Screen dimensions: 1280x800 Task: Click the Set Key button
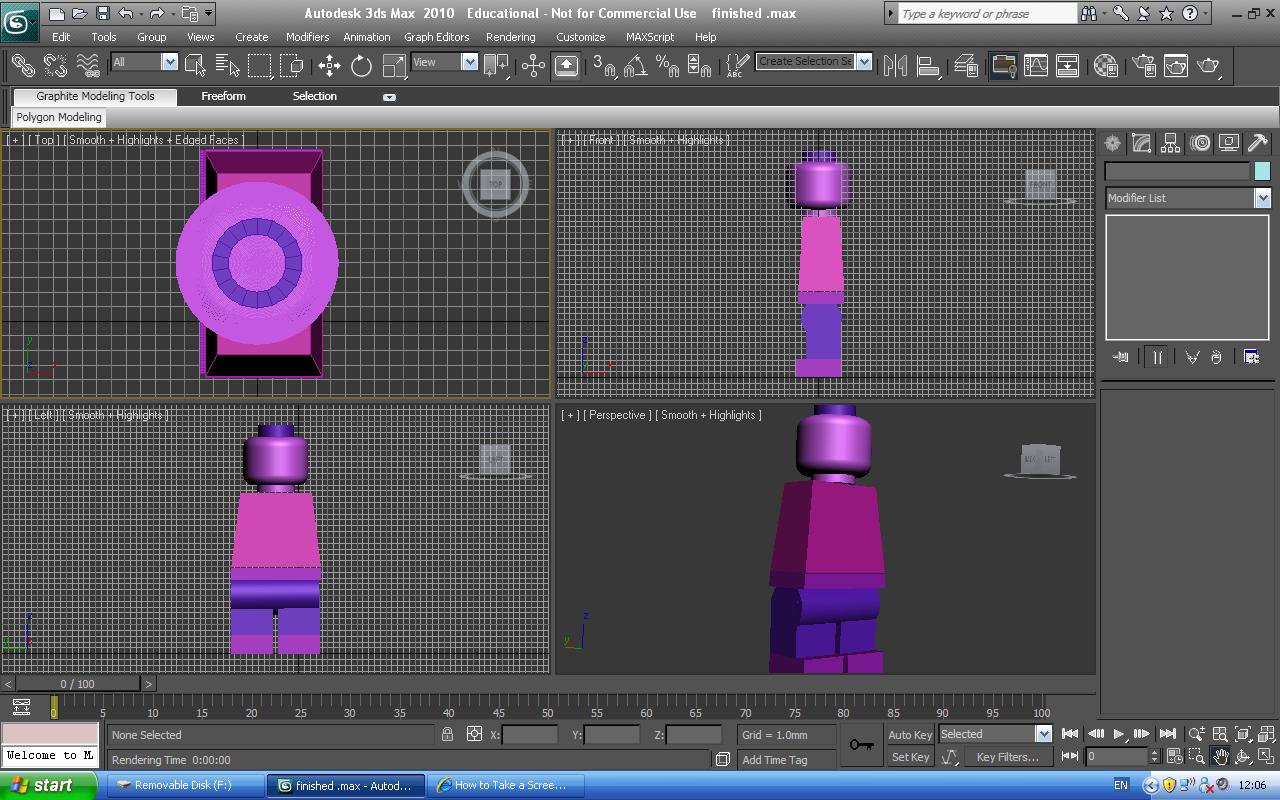(910, 757)
